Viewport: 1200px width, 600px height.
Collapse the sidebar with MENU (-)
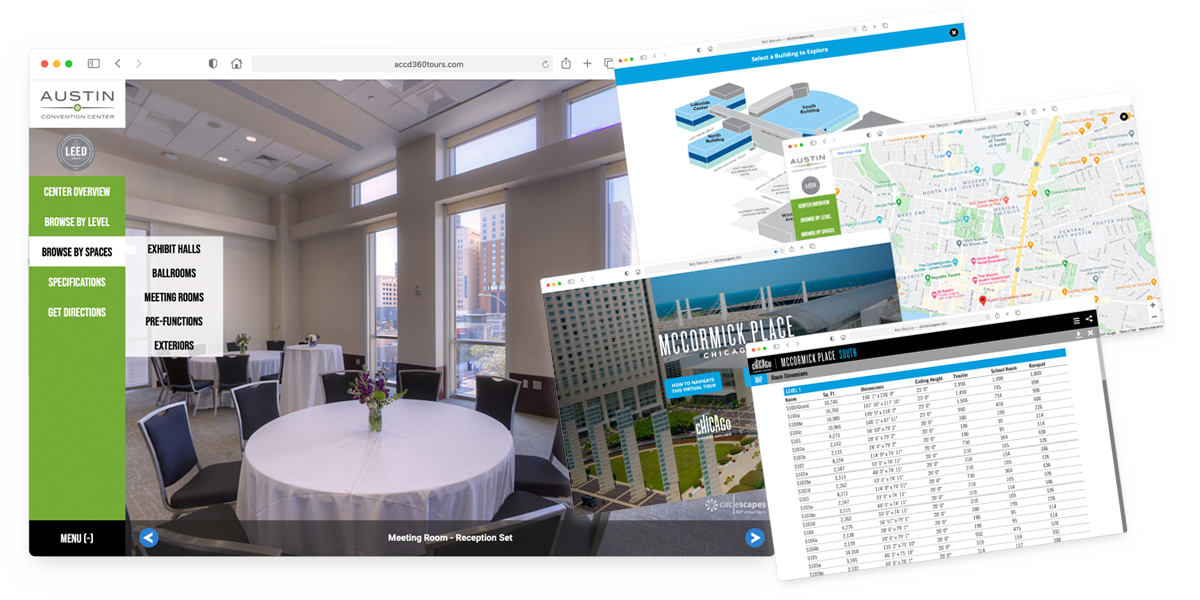click(77, 539)
